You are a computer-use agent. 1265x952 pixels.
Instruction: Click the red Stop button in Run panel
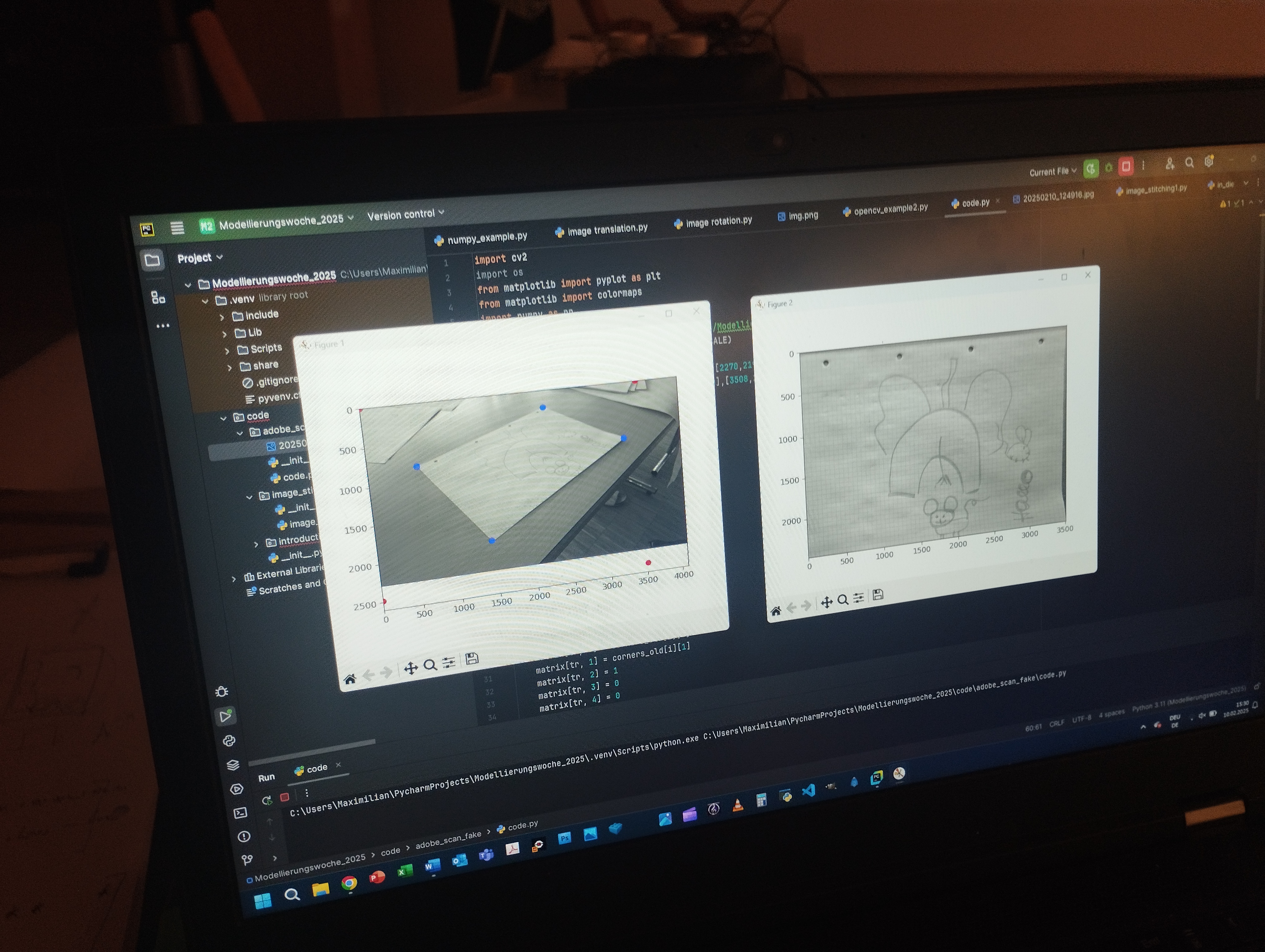pyautogui.click(x=285, y=796)
